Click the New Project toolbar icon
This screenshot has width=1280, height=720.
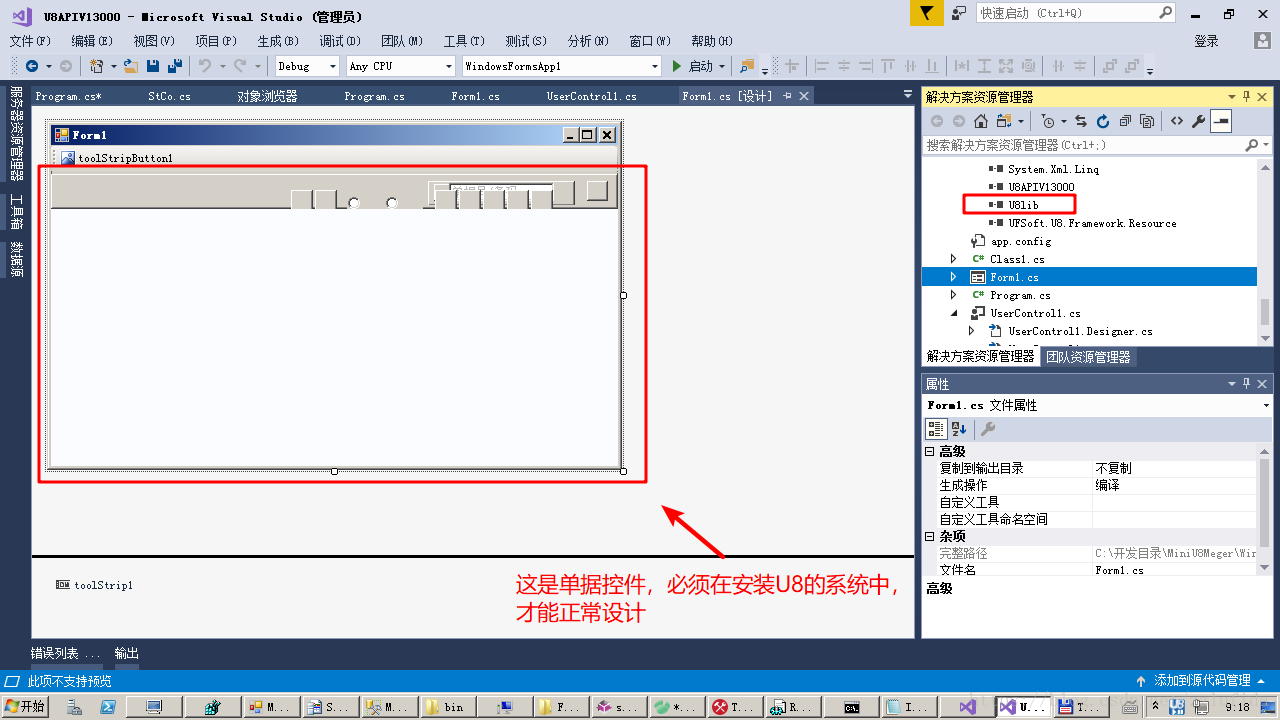click(97, 66)
